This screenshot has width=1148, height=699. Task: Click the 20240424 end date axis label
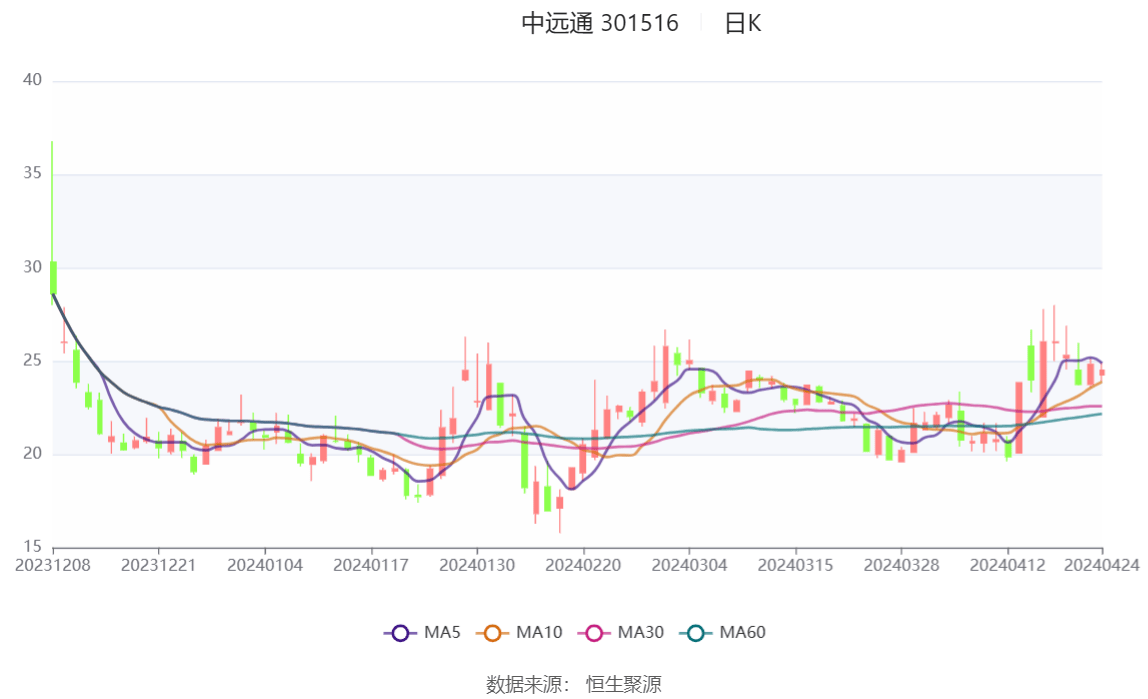pyautogui.click(x=1101, y=565)
